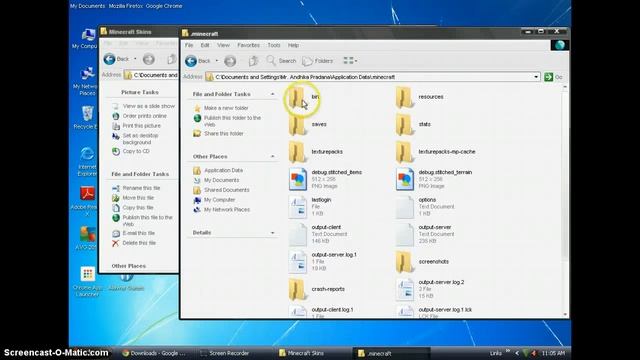640x360 pixels.
Task: Switch to Minecraft Skins taskbar button
Action: tap(301, 353)
